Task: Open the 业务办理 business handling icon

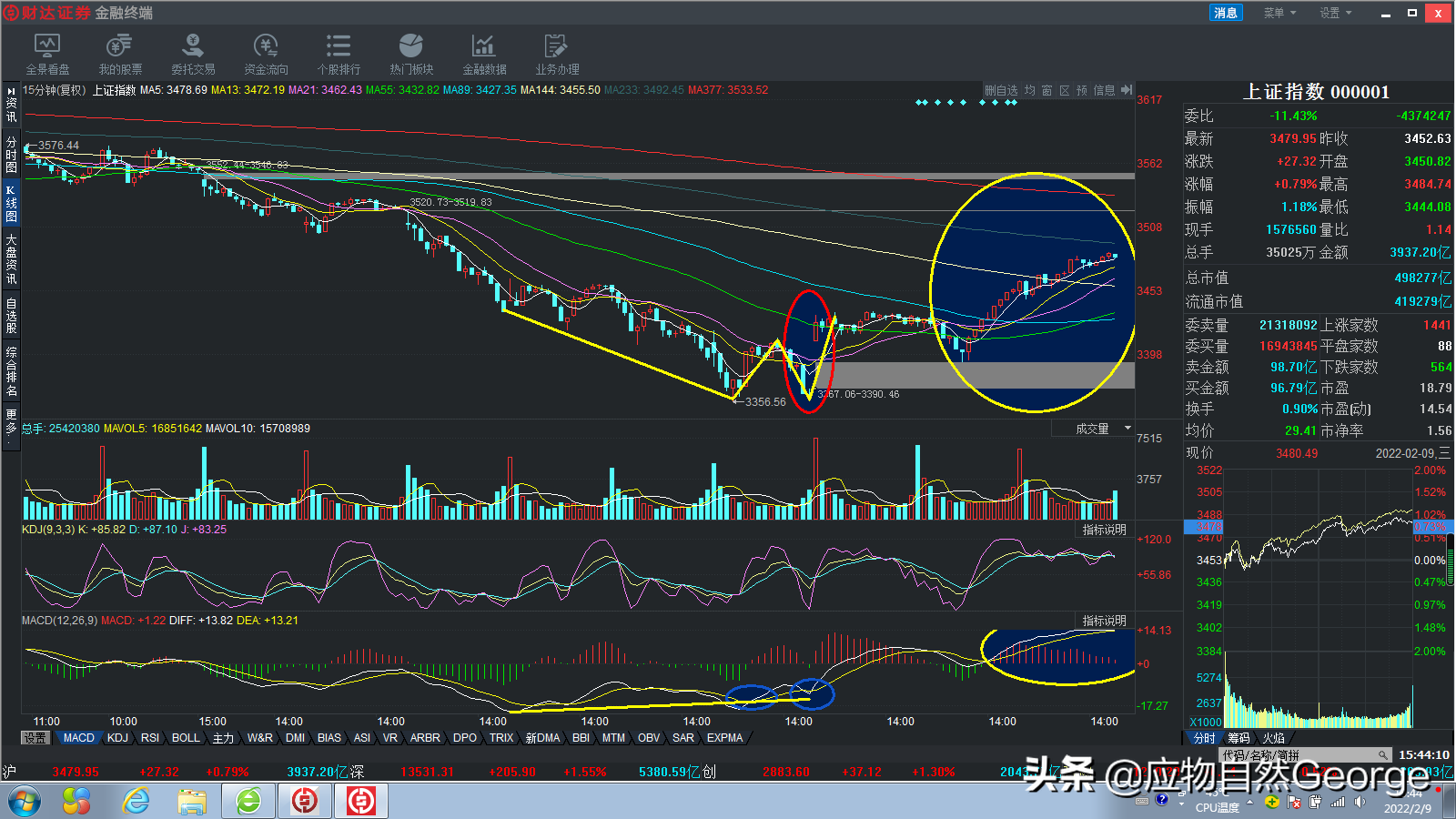Action: point(557,55)
